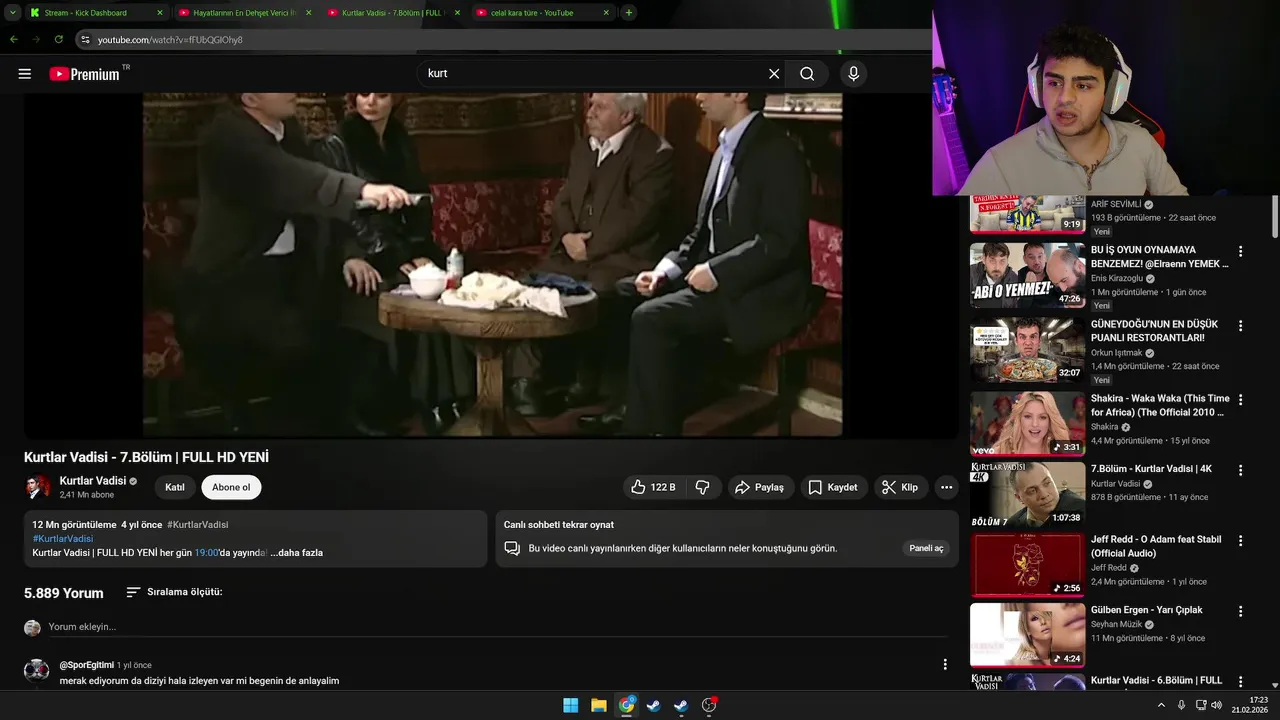Run the search with the magnifier button
This screenshot has width=1280, height=720.
click(x=807, y=74)
